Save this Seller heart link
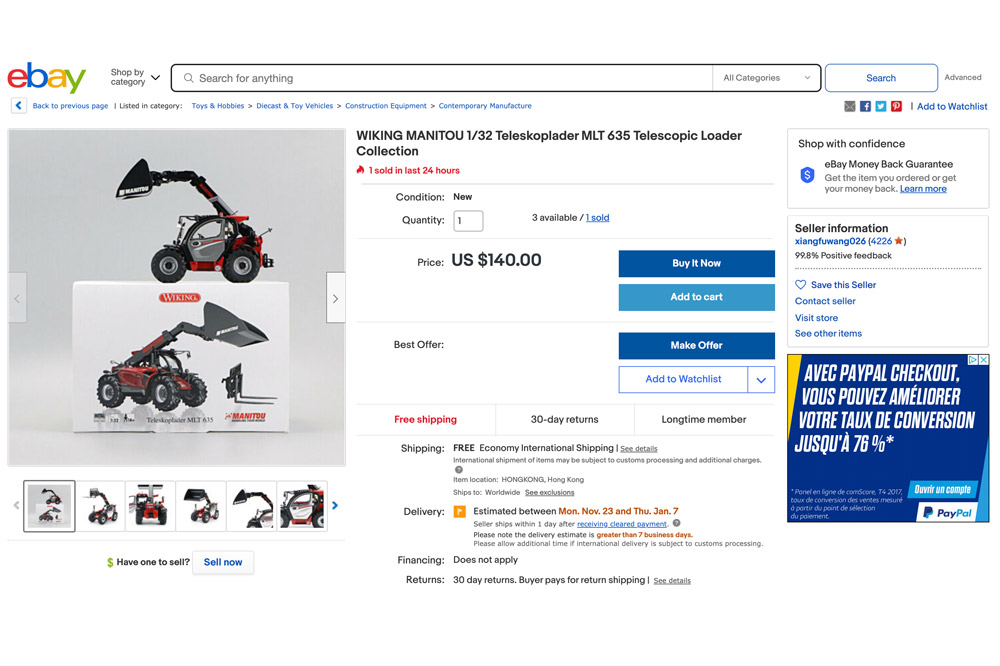 (x=835, y=285)
